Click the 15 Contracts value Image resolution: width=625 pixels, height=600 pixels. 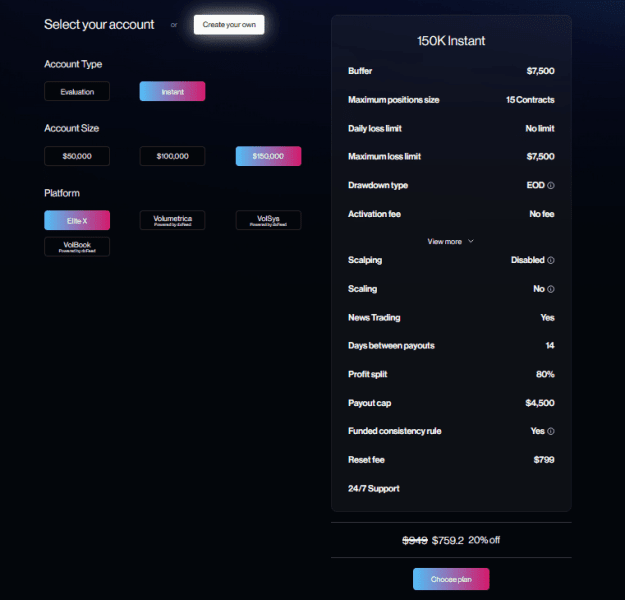[x=530, y=100]
